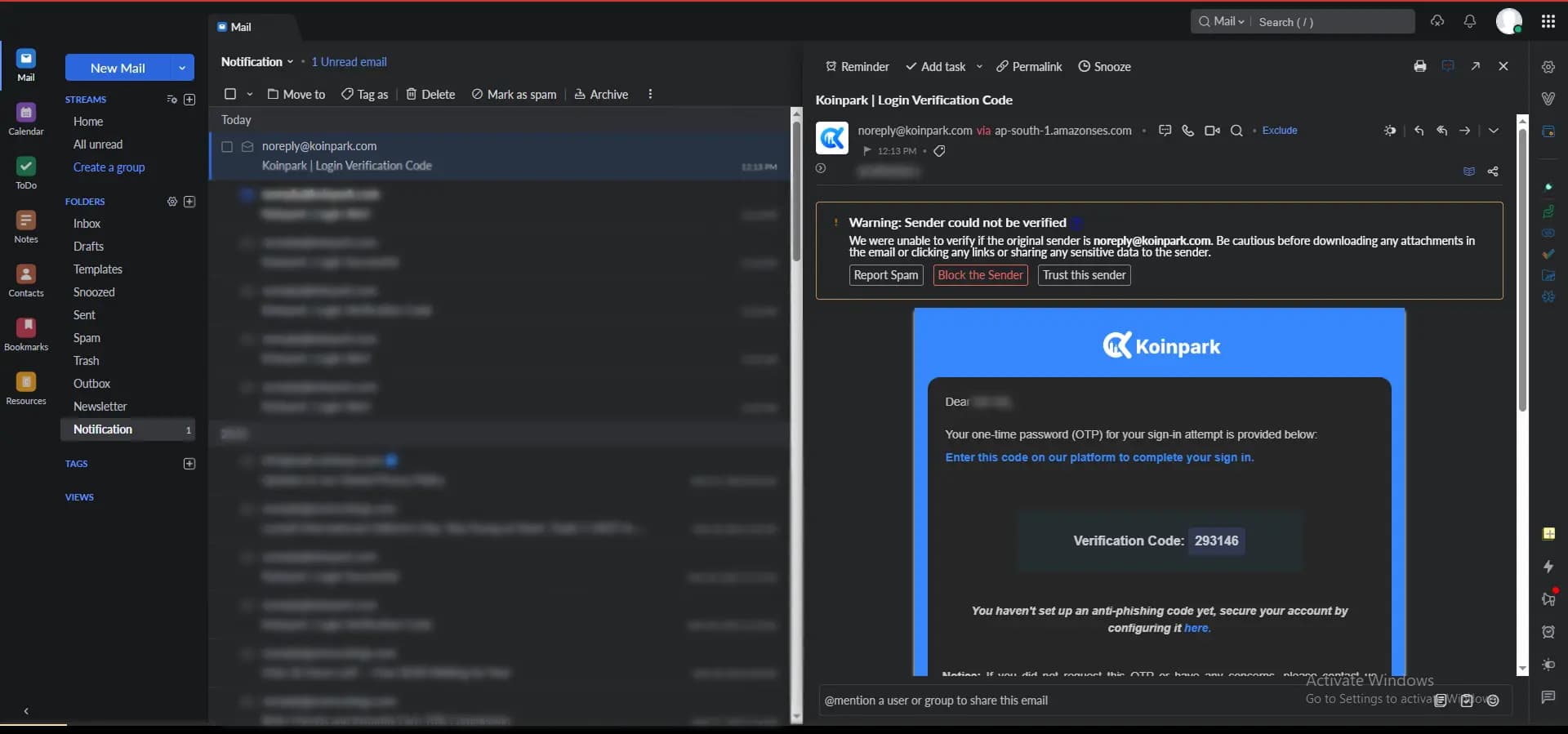1568x734 pixels.
Task: Print the open email
Action: click(x=1420, y=66)
